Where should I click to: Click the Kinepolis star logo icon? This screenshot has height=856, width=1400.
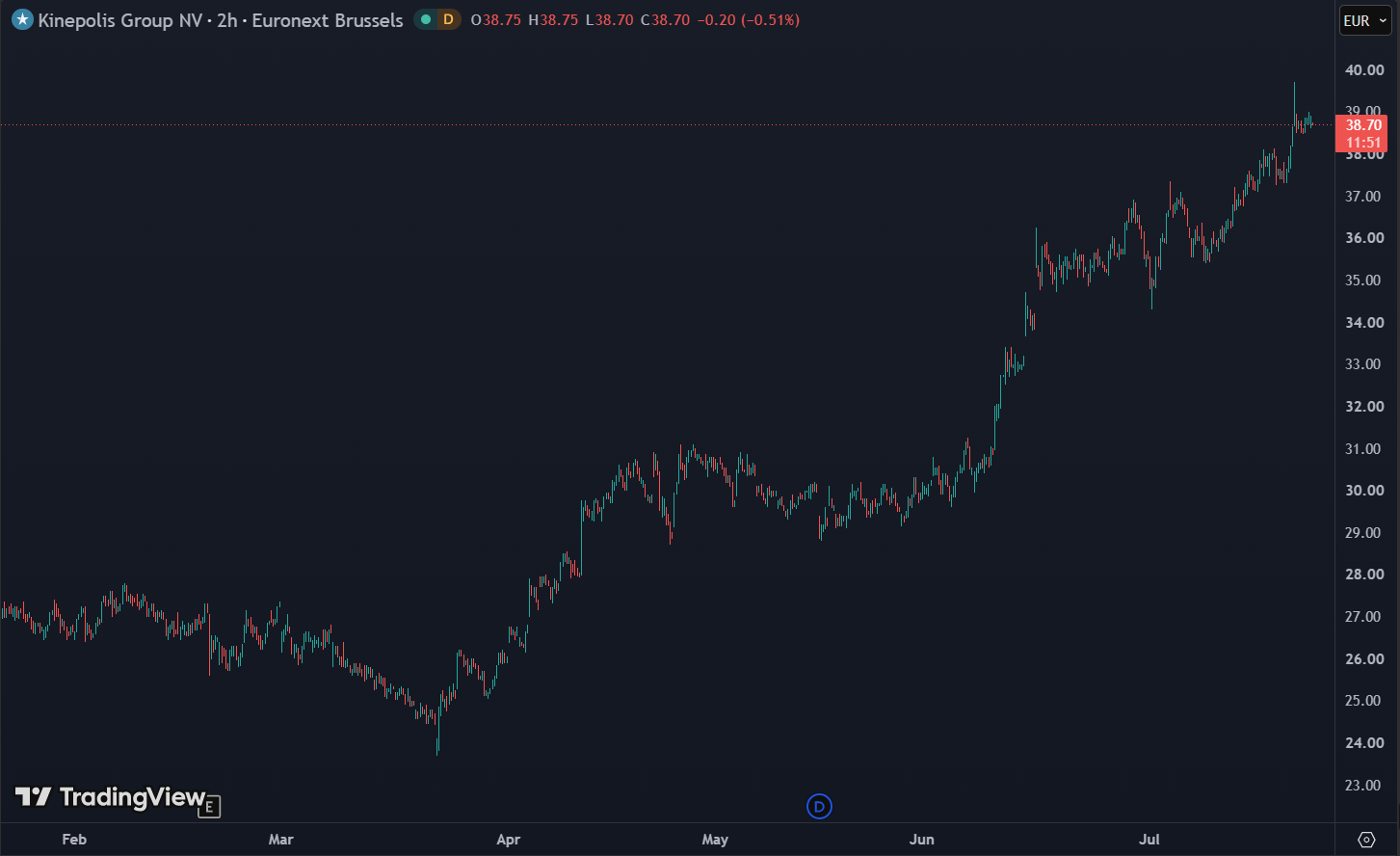pyautogui.click(x=22, y=19)
